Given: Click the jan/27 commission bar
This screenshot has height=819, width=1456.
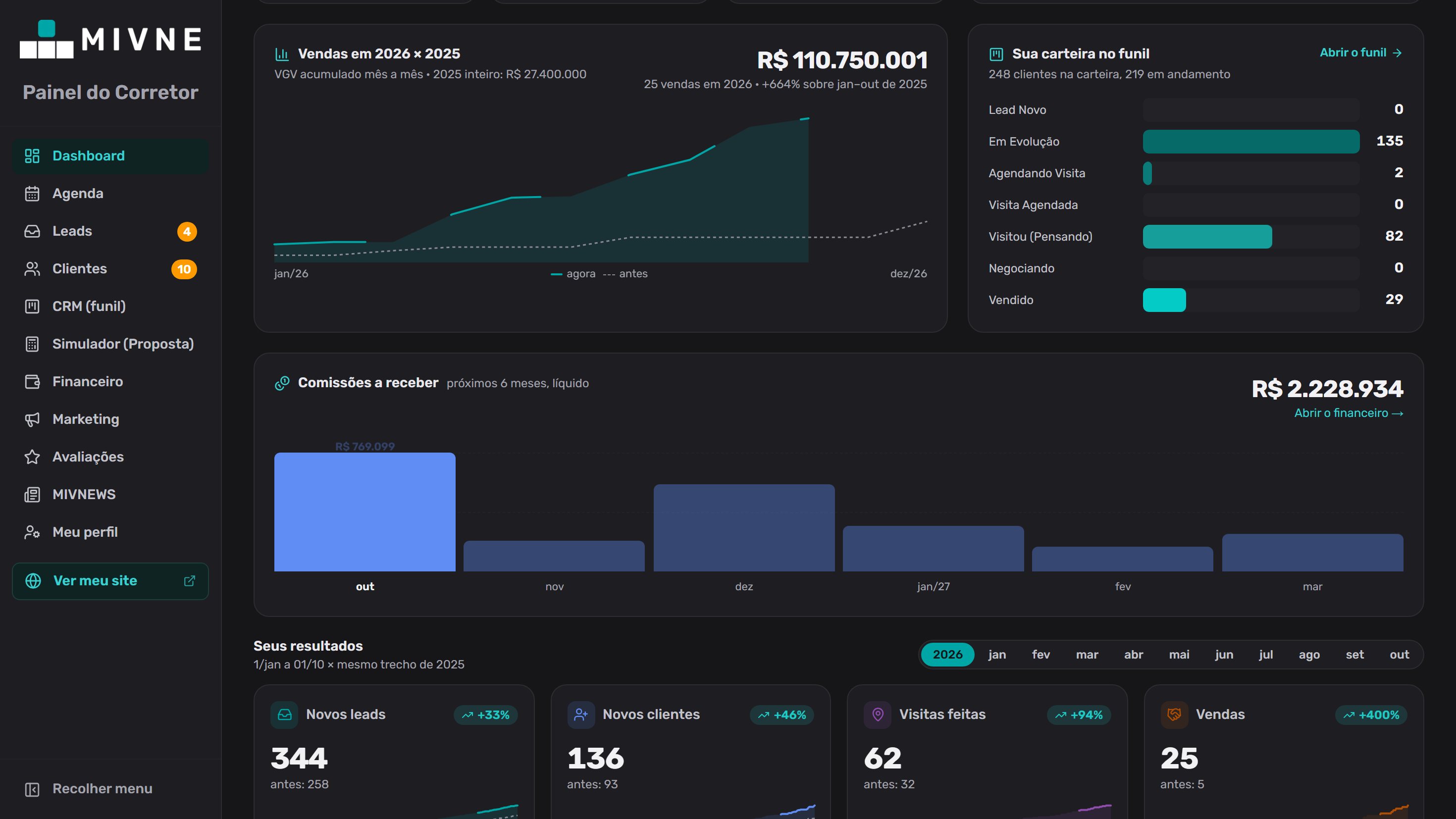Looking at the screenshot, I should [933, 549].
